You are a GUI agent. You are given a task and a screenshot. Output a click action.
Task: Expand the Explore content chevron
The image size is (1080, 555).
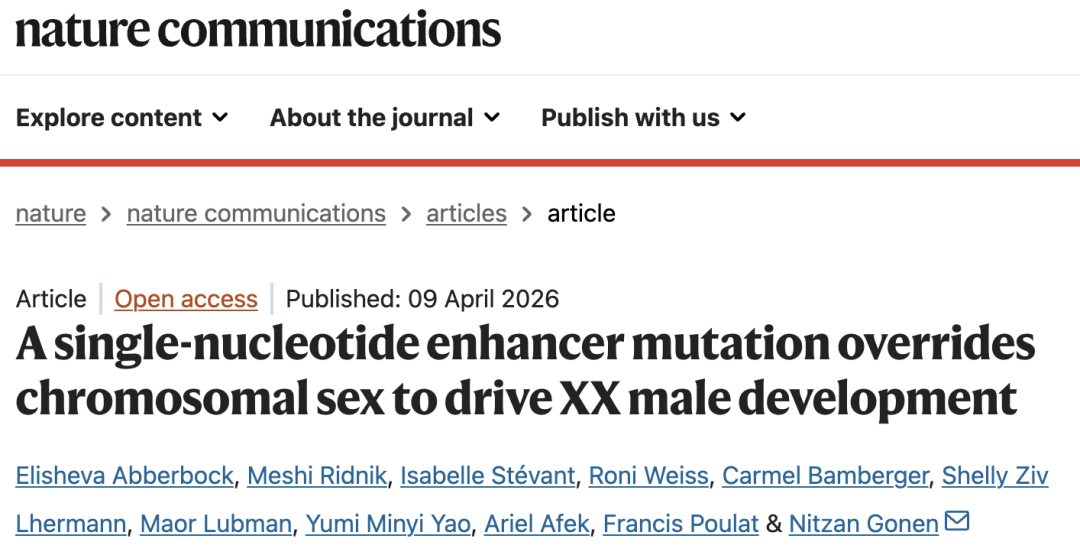(220, 118)
